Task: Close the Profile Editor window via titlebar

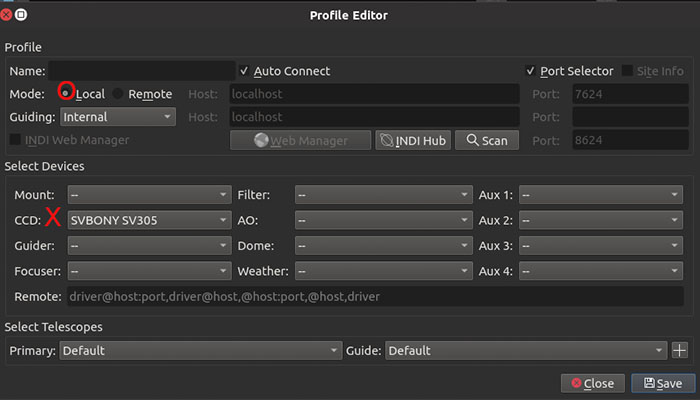Action: pos(7,14)
